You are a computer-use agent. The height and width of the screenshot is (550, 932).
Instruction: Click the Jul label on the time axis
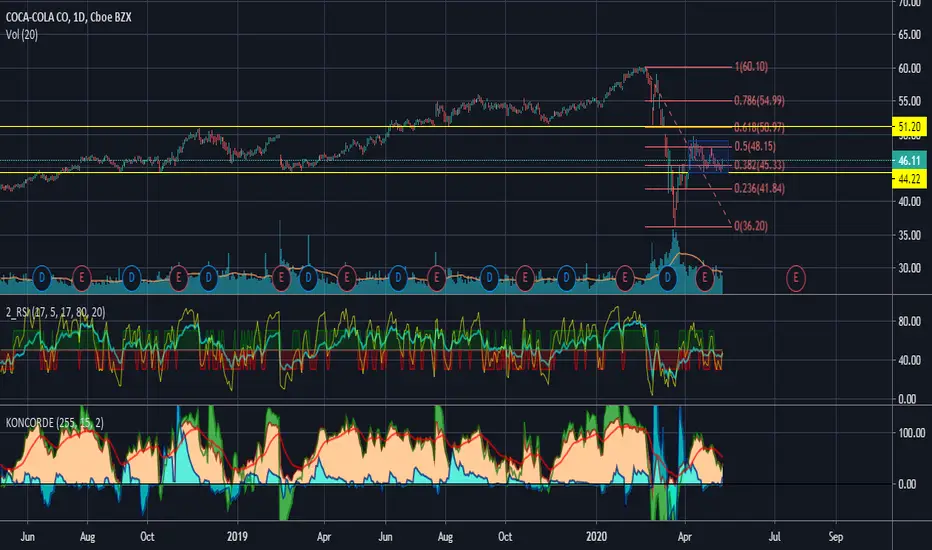(774, 536)
